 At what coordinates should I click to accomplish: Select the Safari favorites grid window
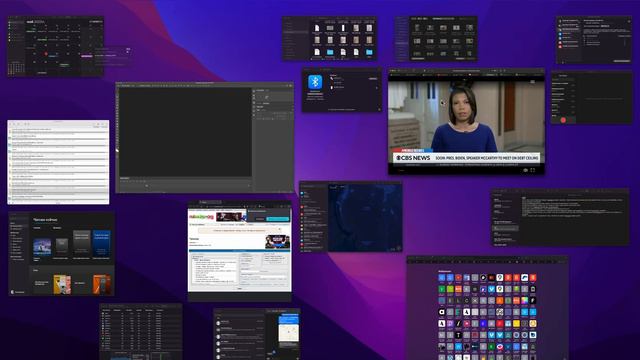tap(487, 308)
